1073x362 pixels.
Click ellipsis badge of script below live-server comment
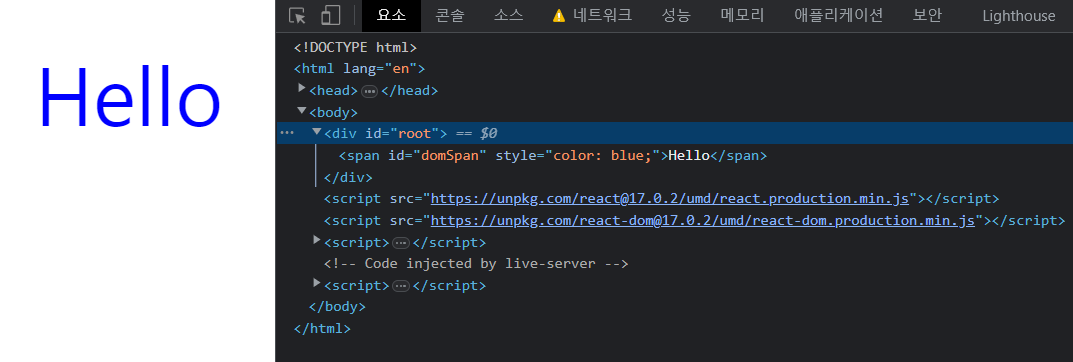(401, 286)
